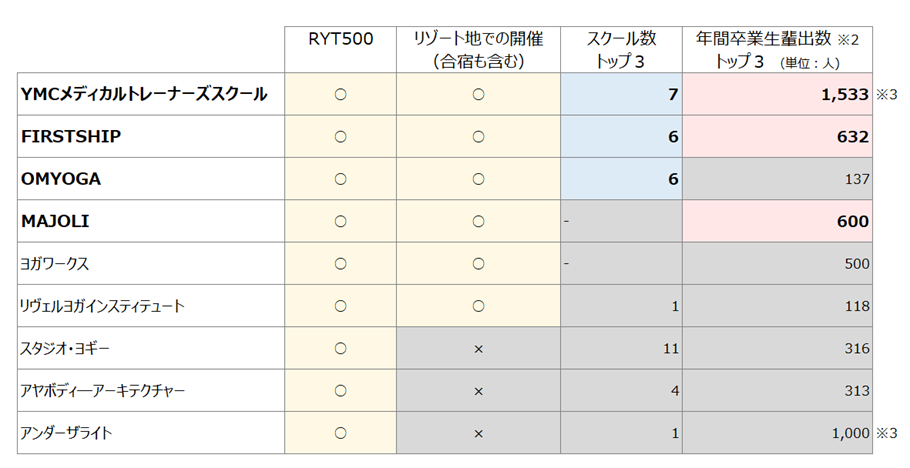Select the FIRSTSHIP row label

(x=71, y=137)
